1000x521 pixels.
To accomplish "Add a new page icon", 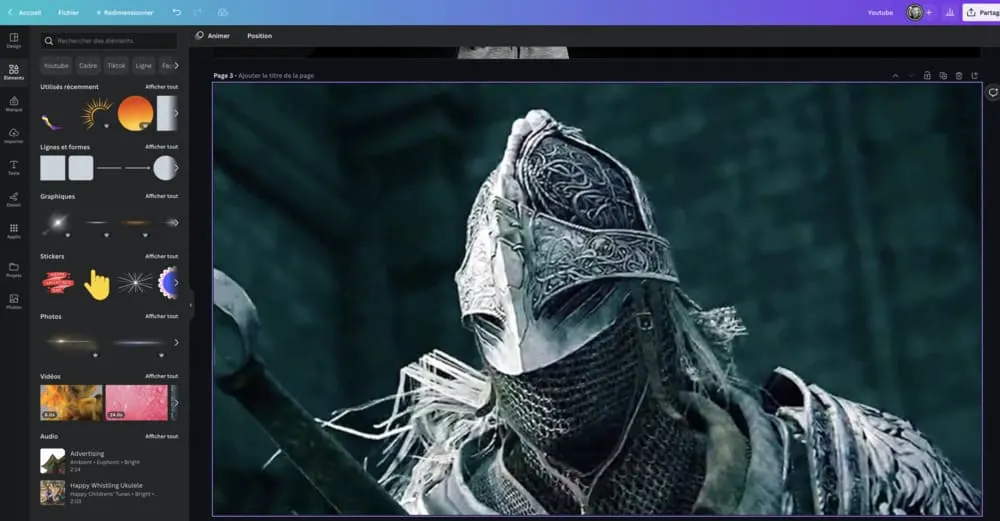I will 975,75.
